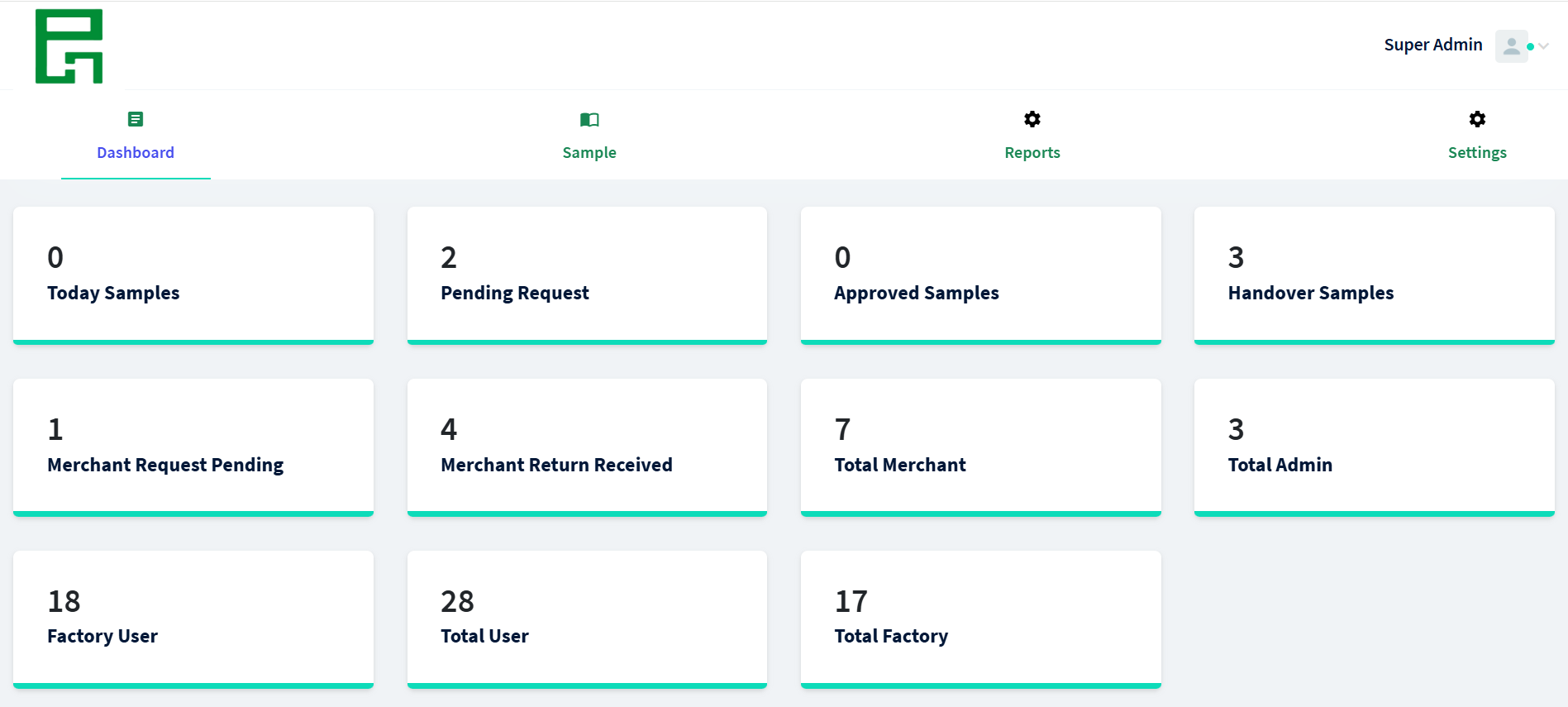View the Pending Request card
1568x707 pixels.
click(x=587, y=275)
